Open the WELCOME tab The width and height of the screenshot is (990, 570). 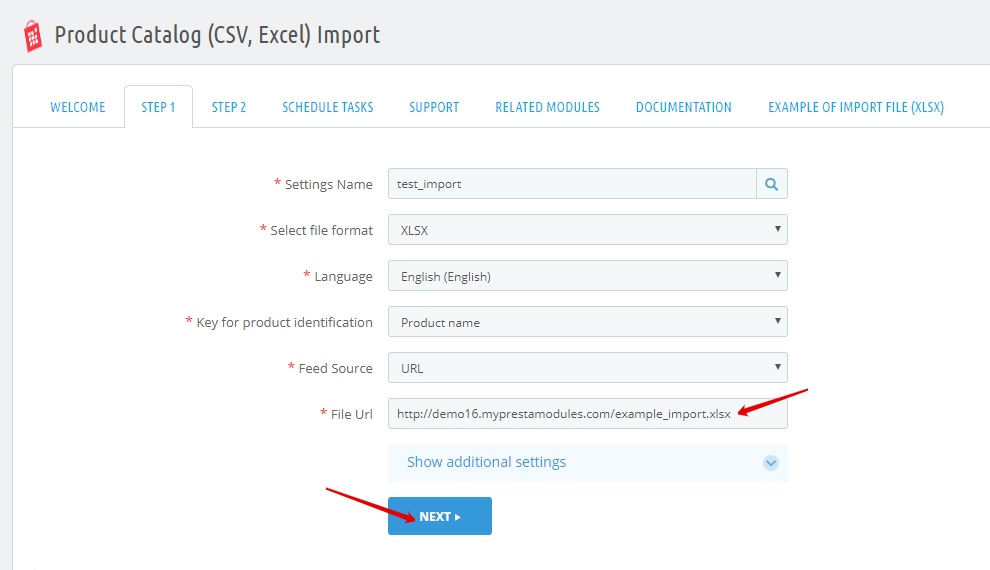(78, 107)
